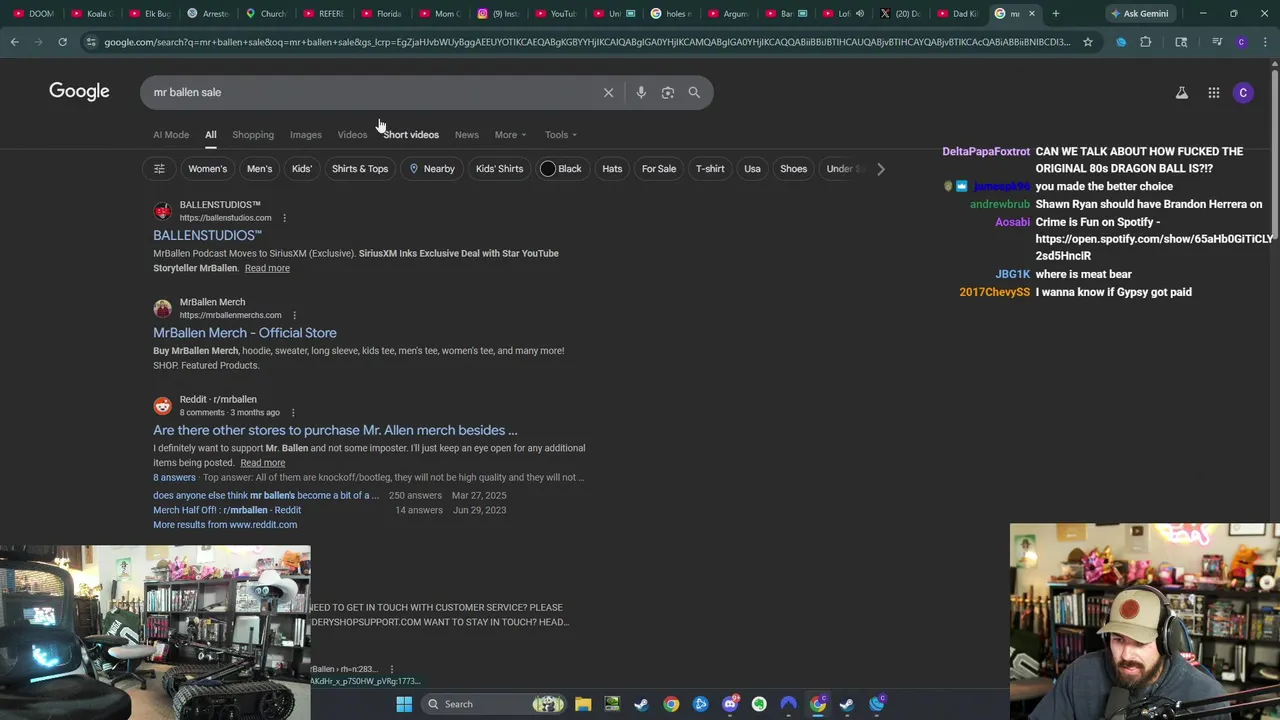Viewport: 1280px width, 720px height.
Task: Toggle the Women's filter chip
Action: (x=207, y=169)
